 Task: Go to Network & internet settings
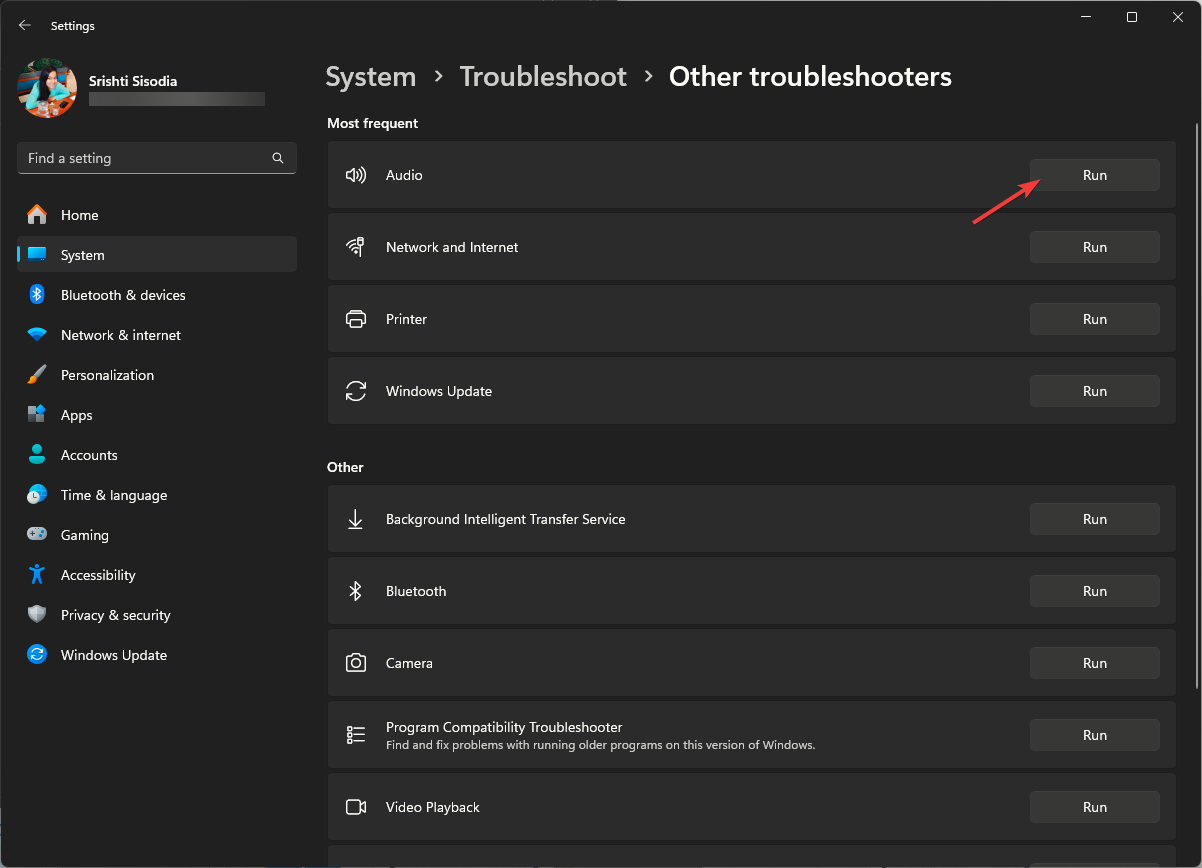(x=157, y=335)
